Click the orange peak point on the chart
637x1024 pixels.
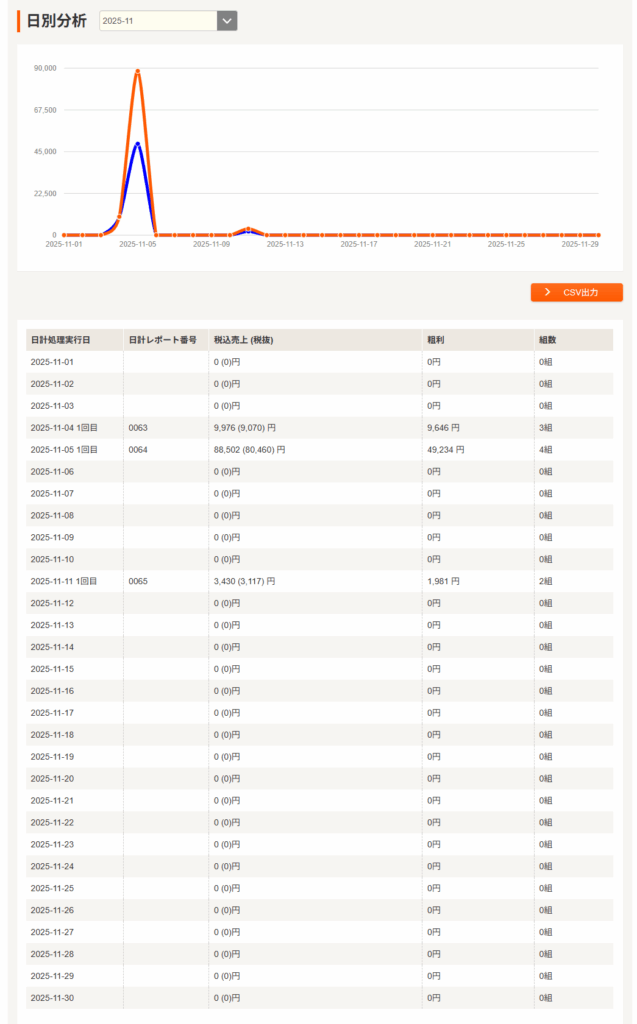[x=137, y=71]
